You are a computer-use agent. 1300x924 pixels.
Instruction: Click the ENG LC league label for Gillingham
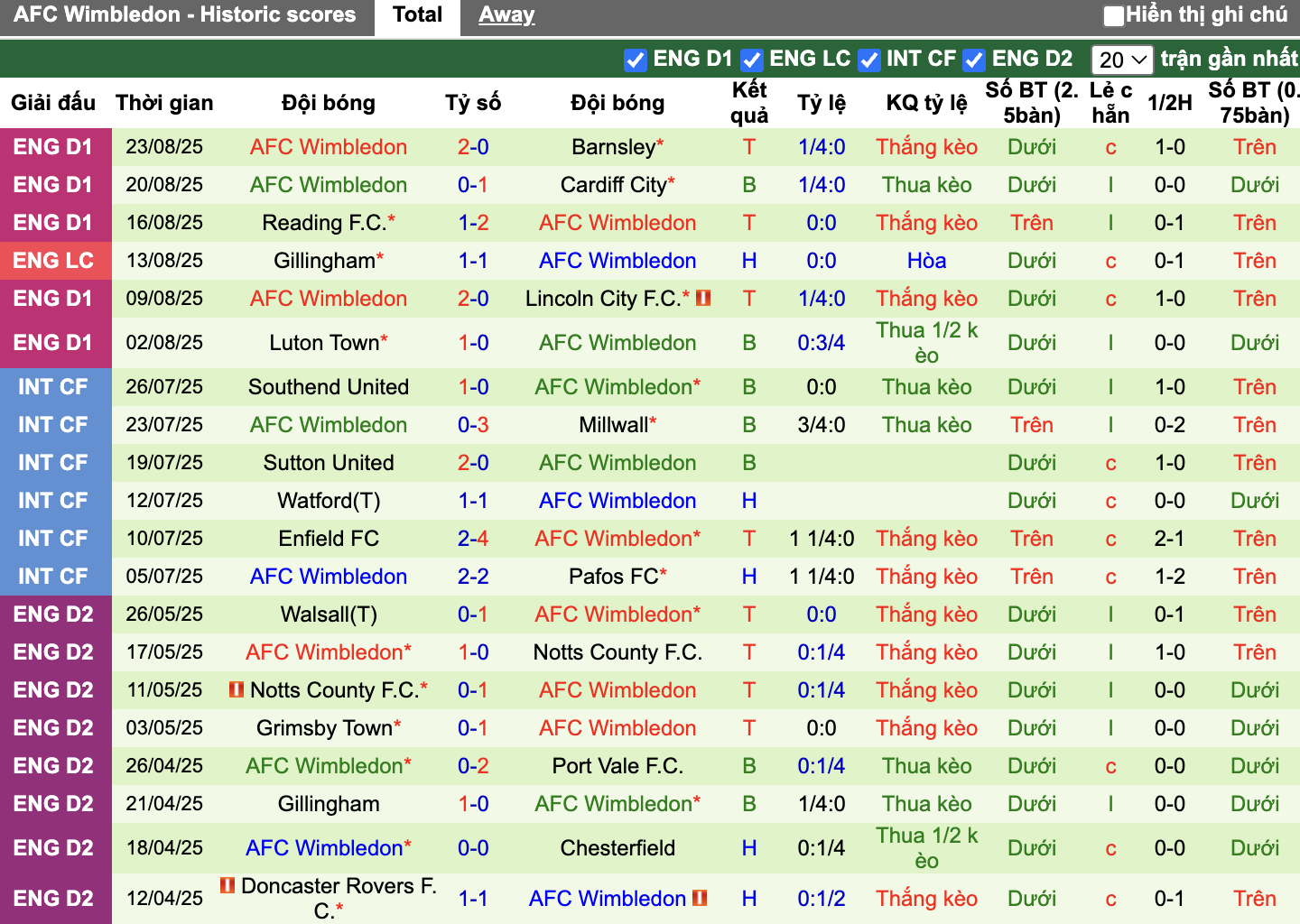(53, 261)
